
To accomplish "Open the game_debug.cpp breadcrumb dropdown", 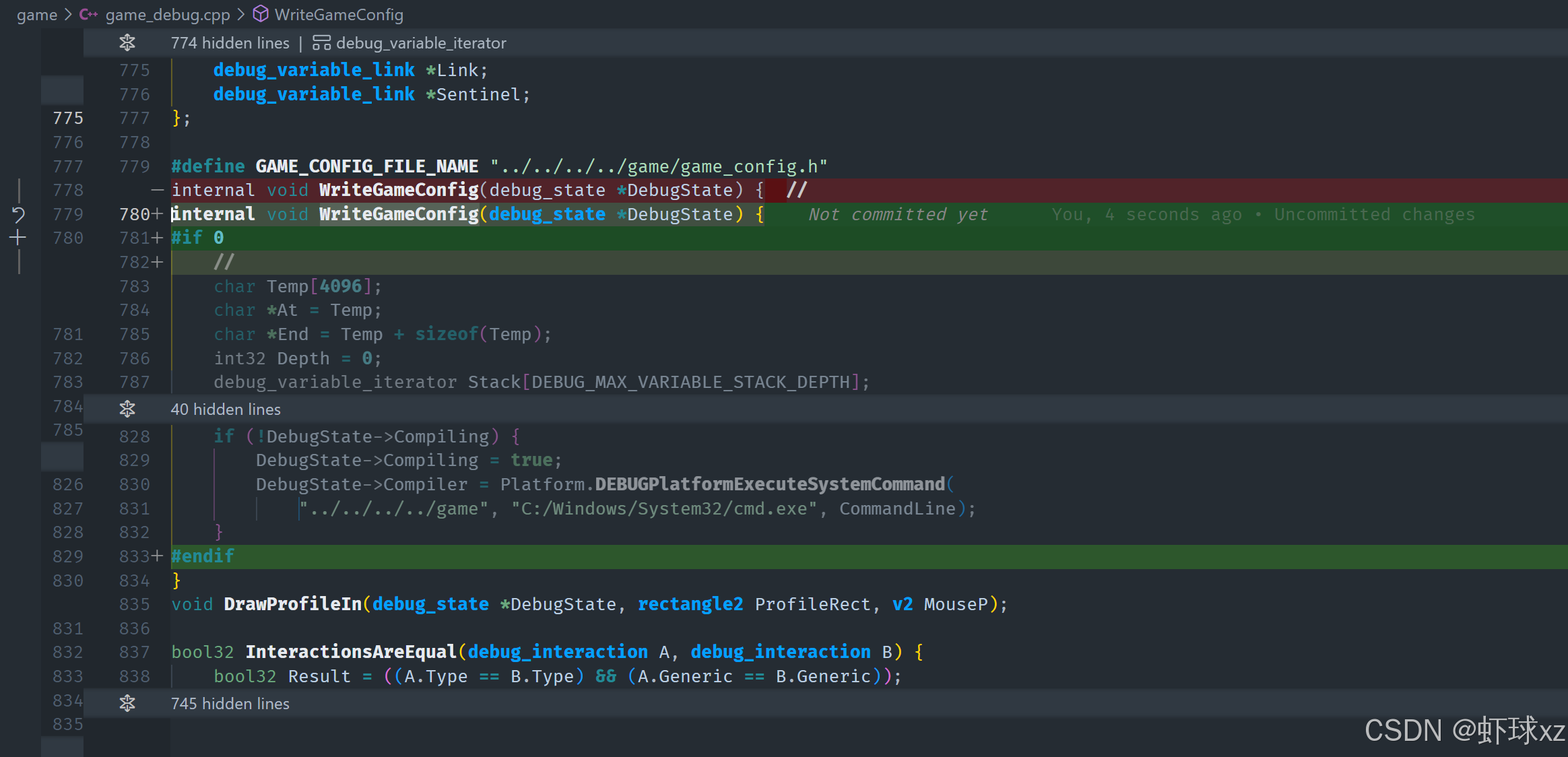I will tap(167, 15).
